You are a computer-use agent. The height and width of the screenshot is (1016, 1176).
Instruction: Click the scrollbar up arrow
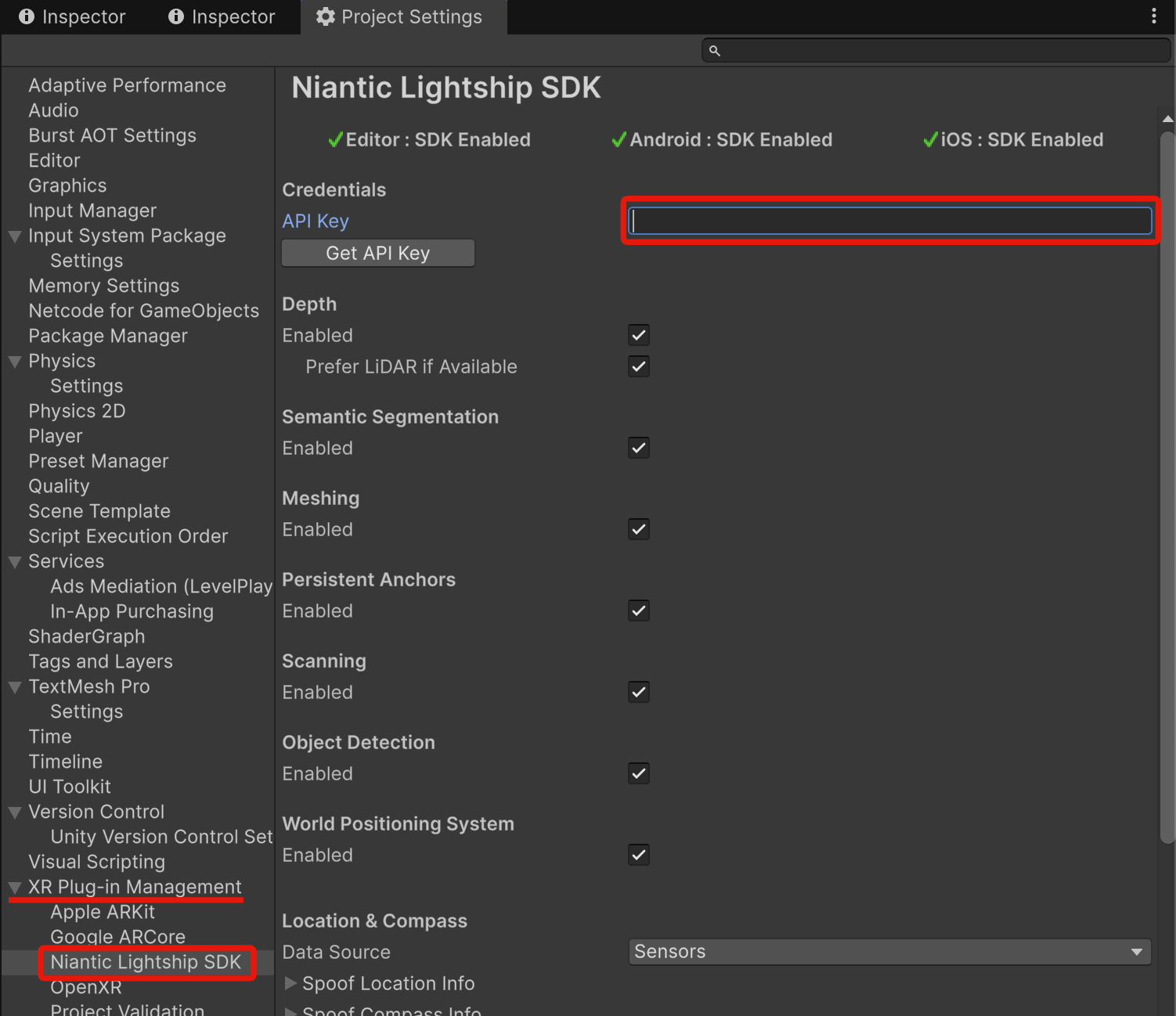1167,119
